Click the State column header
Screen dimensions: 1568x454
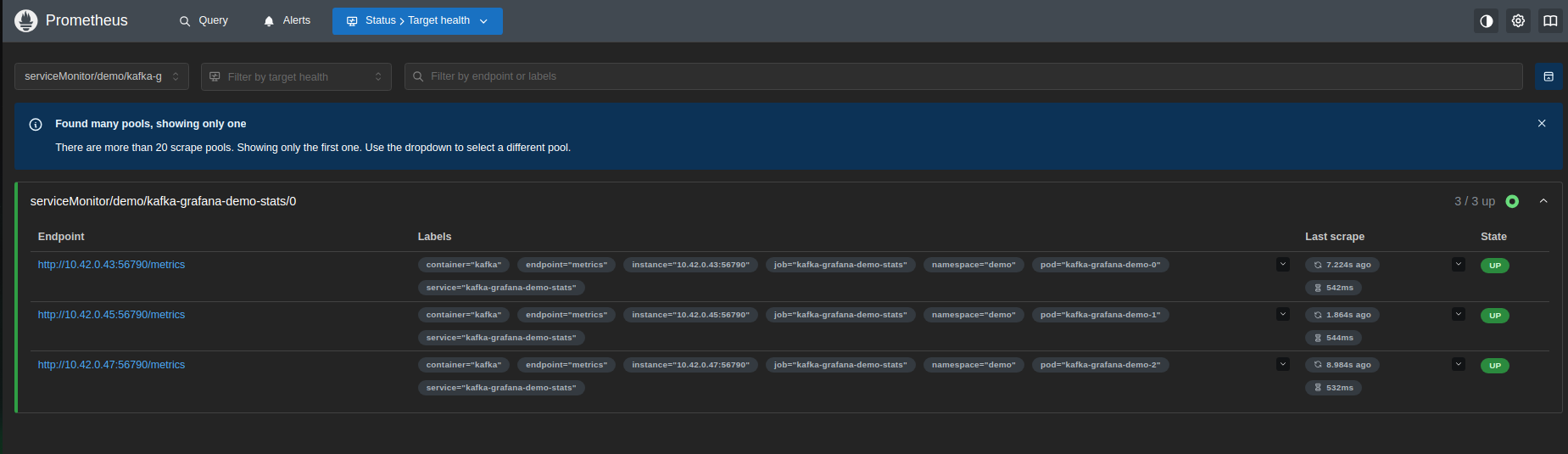[x=1493, y=237]
